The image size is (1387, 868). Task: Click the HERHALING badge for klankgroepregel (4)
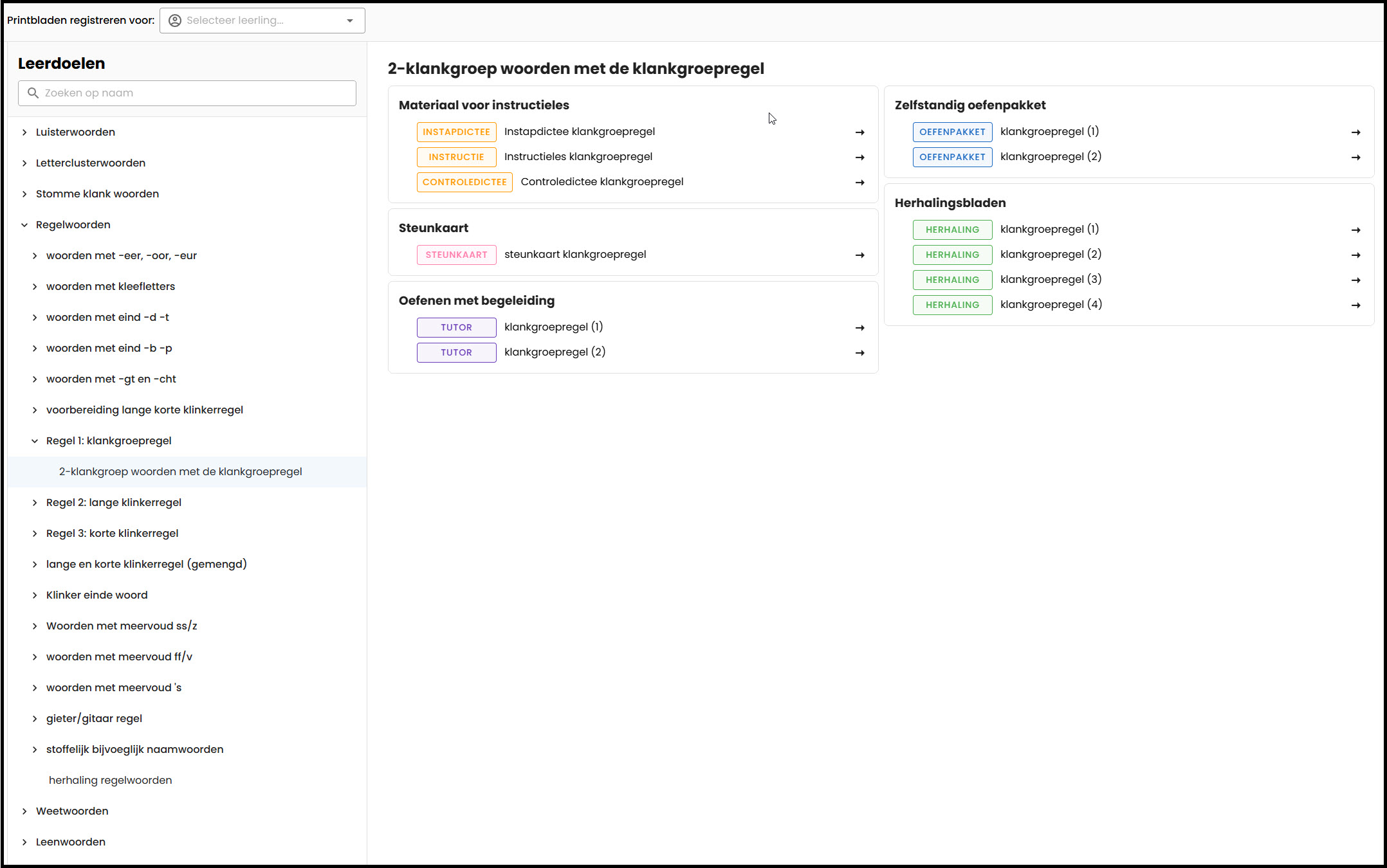[x=952, y=305]
